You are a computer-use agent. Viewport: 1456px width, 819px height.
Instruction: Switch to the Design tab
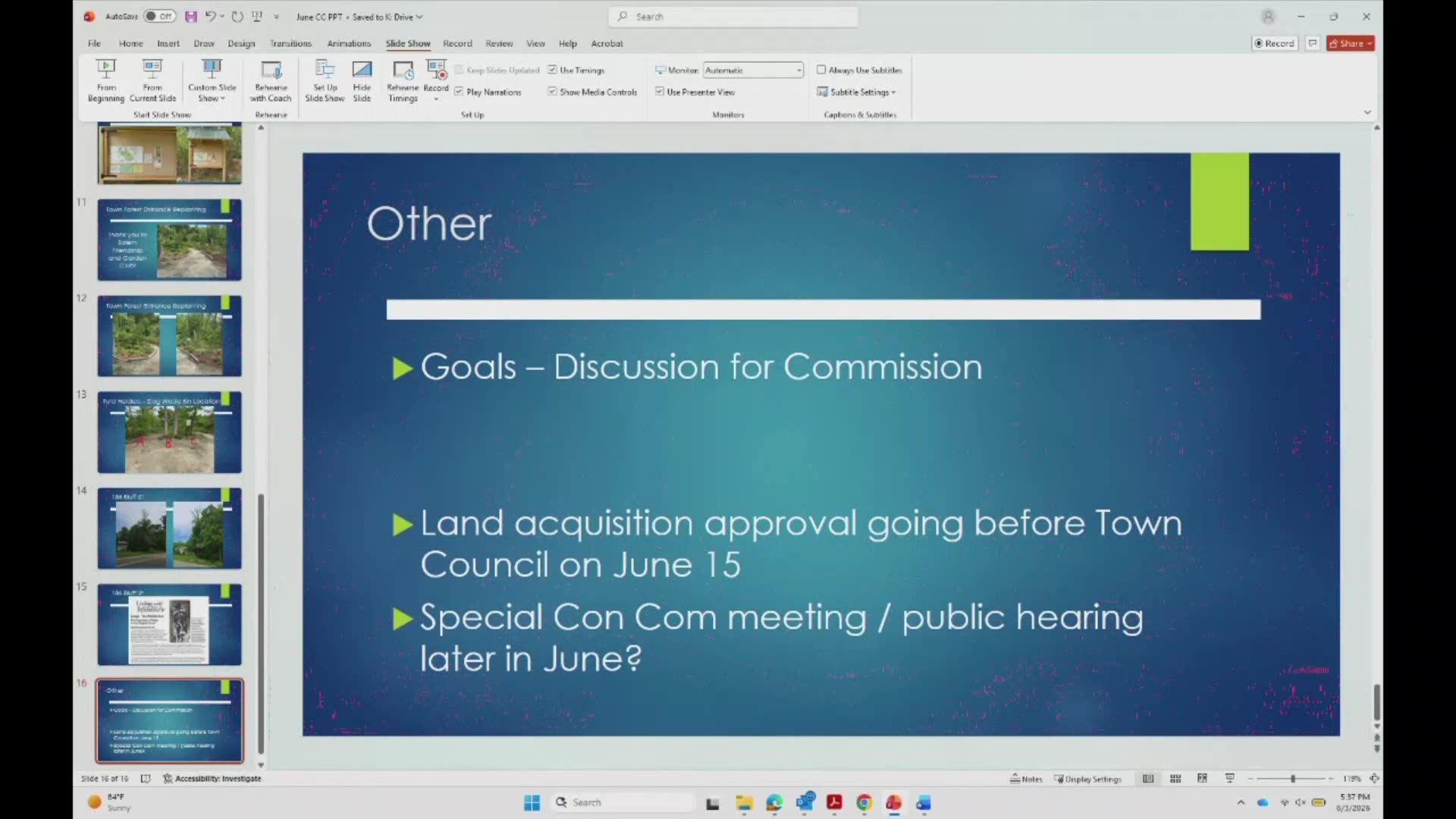pos(241,43)
